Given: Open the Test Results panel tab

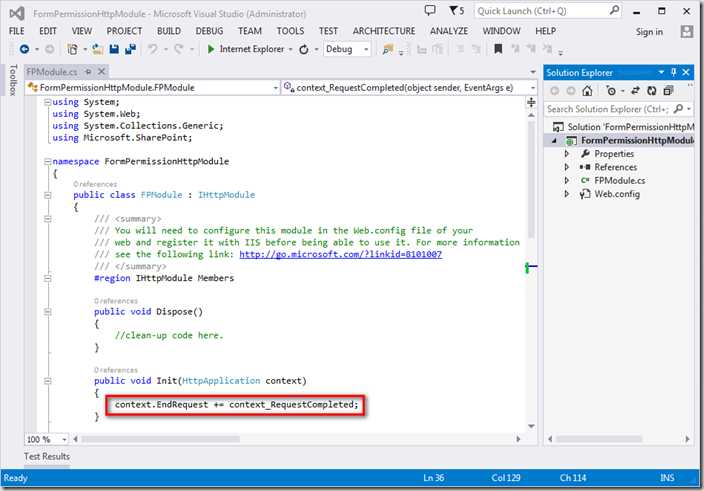Looking at the screenshot, I should click(47, 456).
